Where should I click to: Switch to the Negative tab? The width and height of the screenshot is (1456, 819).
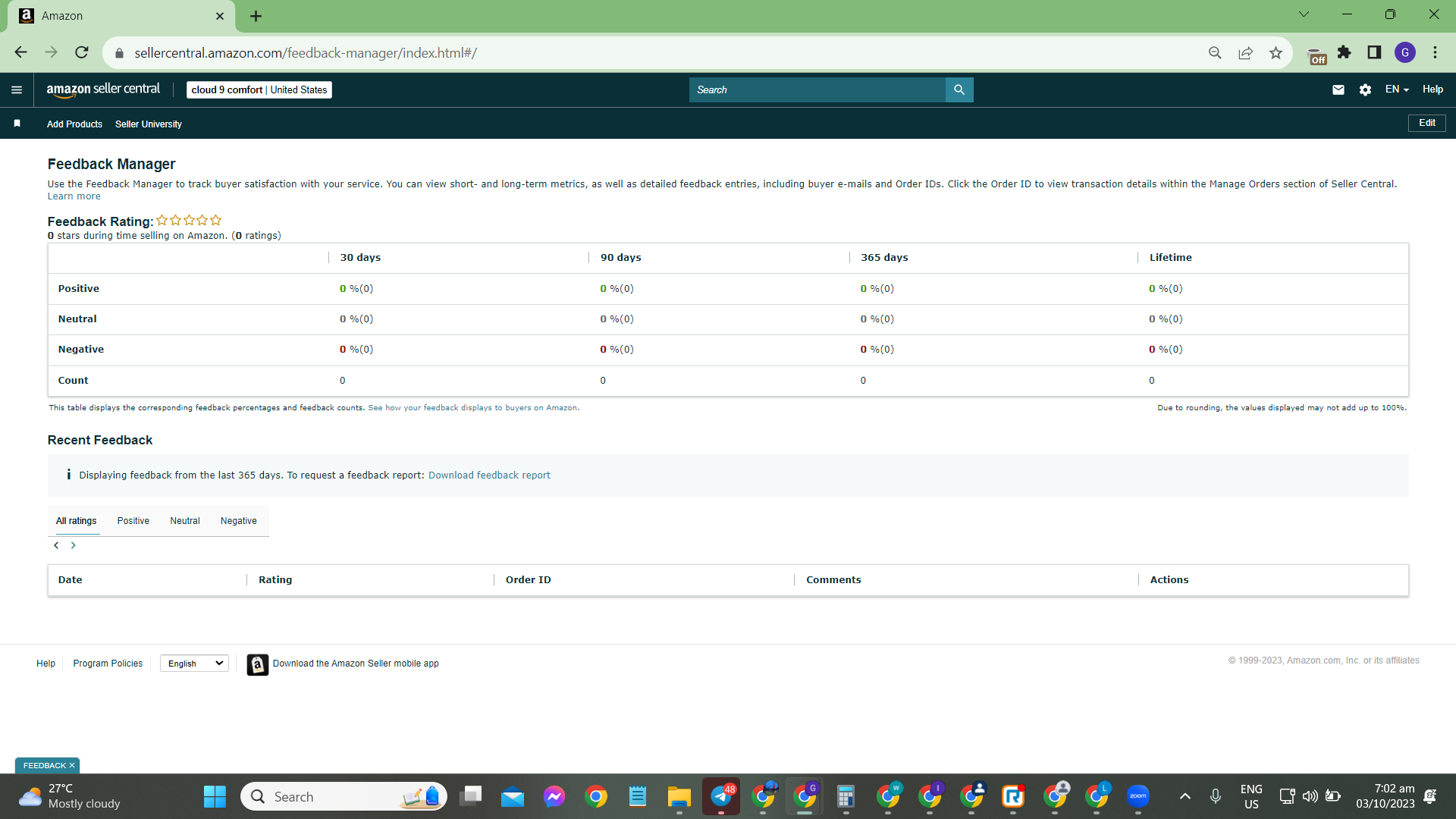pyautogui.click(x=239, y=521)
